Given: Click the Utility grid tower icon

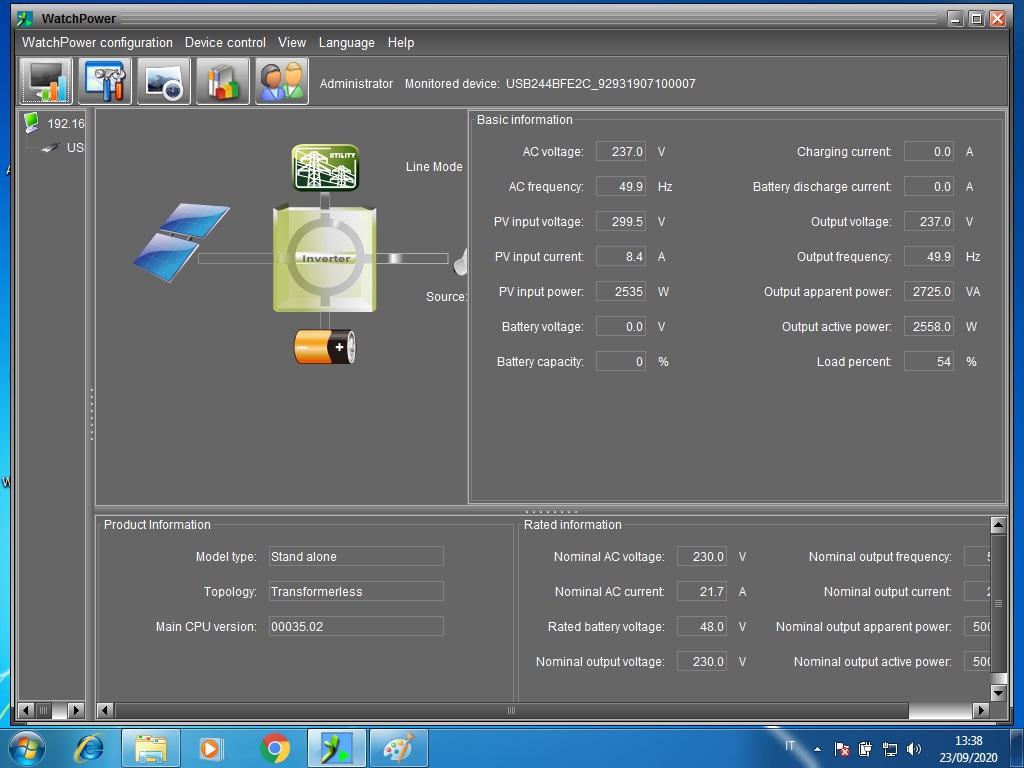Looking at the screenshot, I should tap(325, 168).
